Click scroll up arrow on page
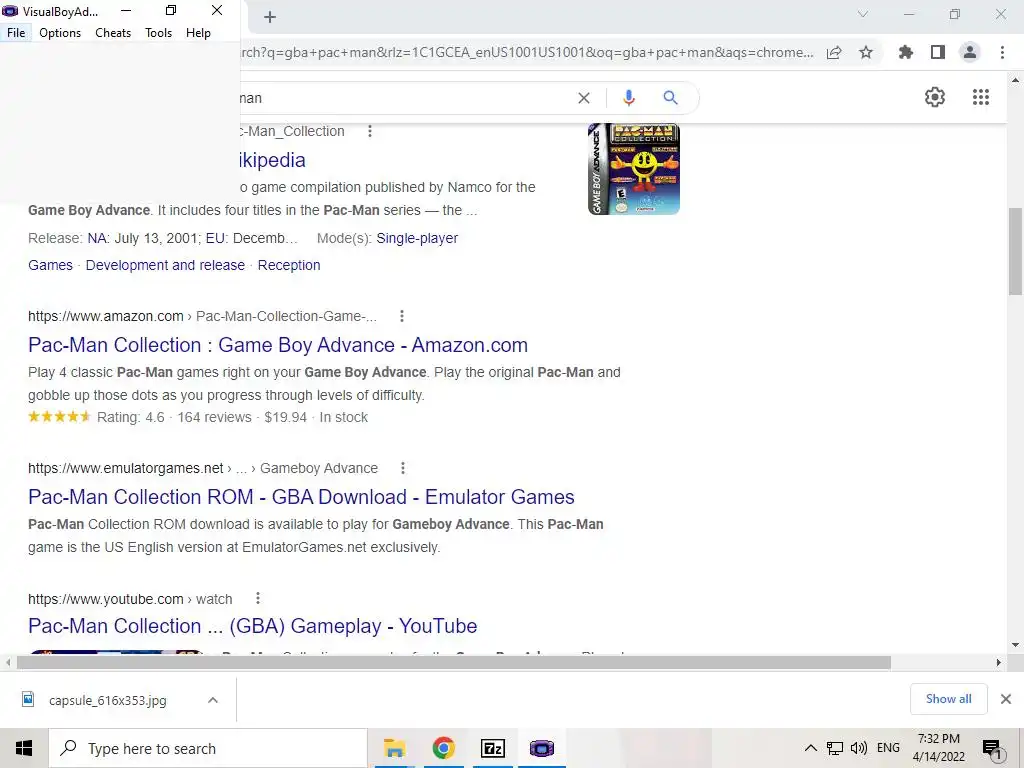This screenshot has height=768, width=1024. 1015,80
